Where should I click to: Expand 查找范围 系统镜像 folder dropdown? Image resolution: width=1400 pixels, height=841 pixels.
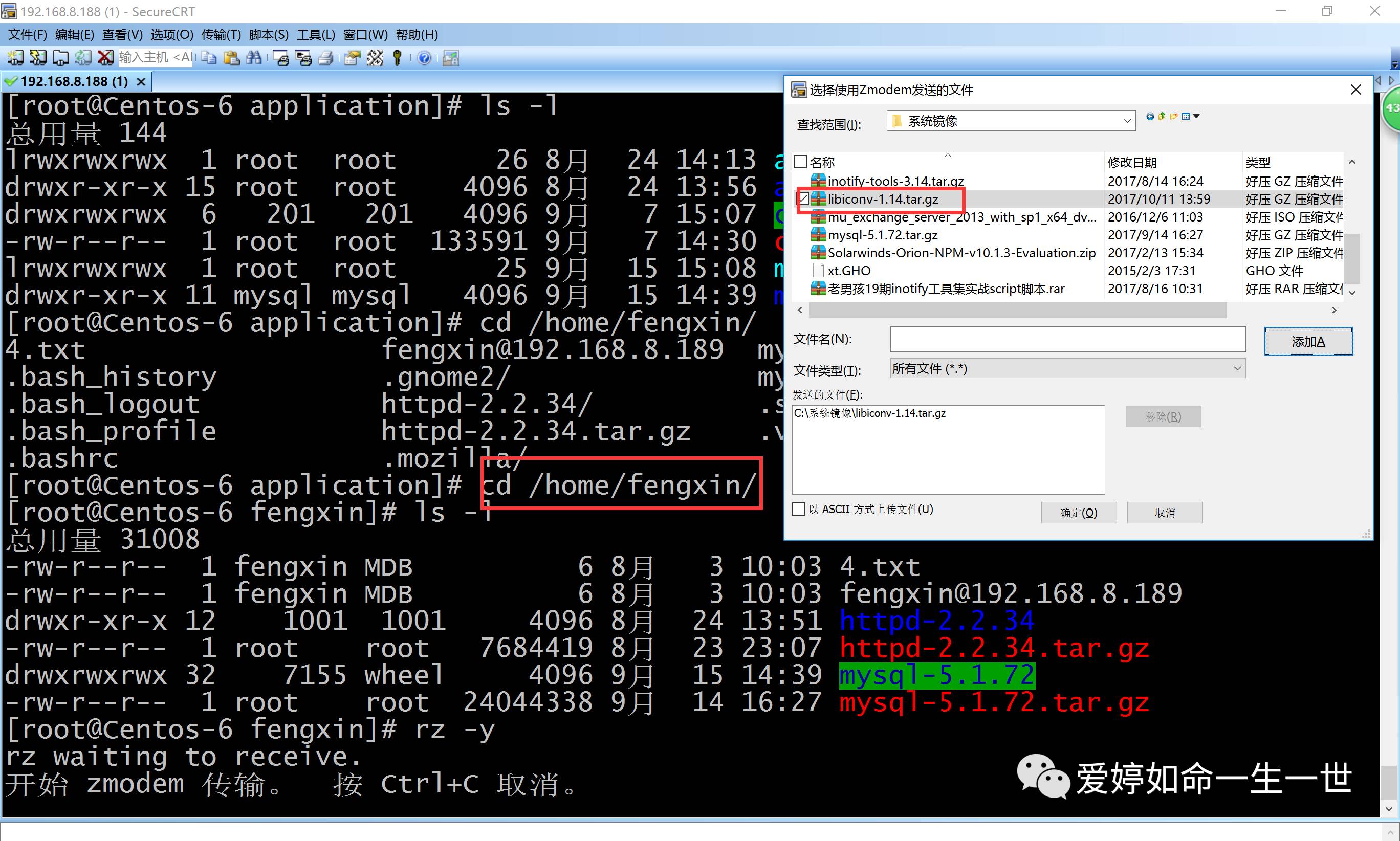click(1127, 121)
